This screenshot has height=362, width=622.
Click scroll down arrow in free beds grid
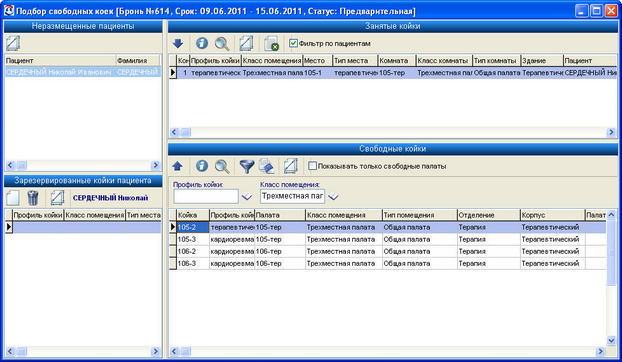(x=611, y=341)
